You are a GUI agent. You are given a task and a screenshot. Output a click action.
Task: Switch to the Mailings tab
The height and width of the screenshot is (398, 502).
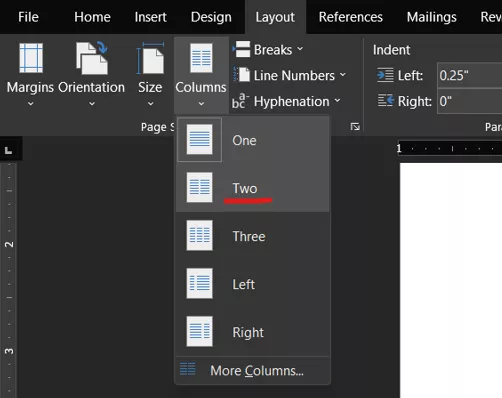432,17
